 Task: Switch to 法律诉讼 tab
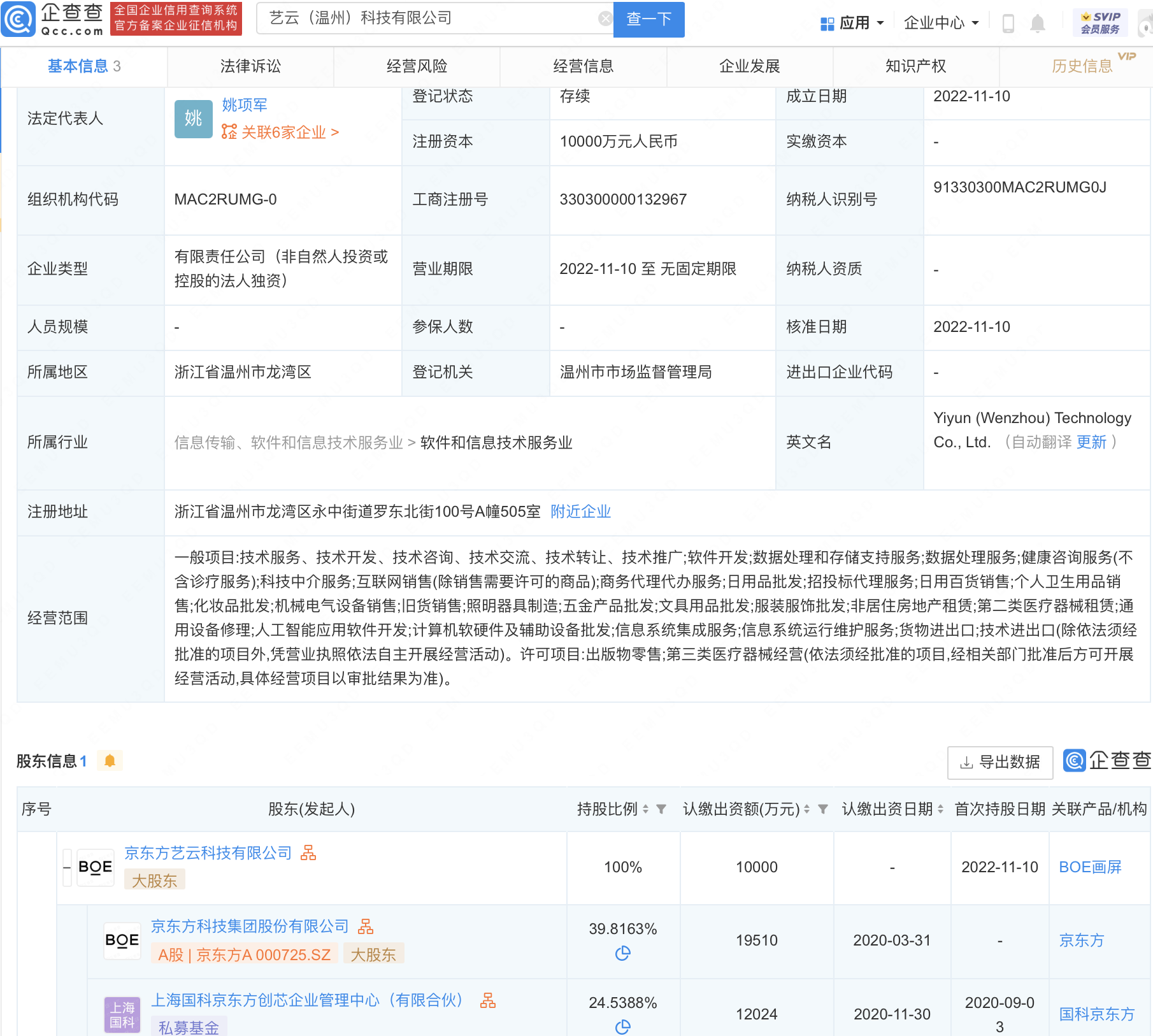click(250, 66)
